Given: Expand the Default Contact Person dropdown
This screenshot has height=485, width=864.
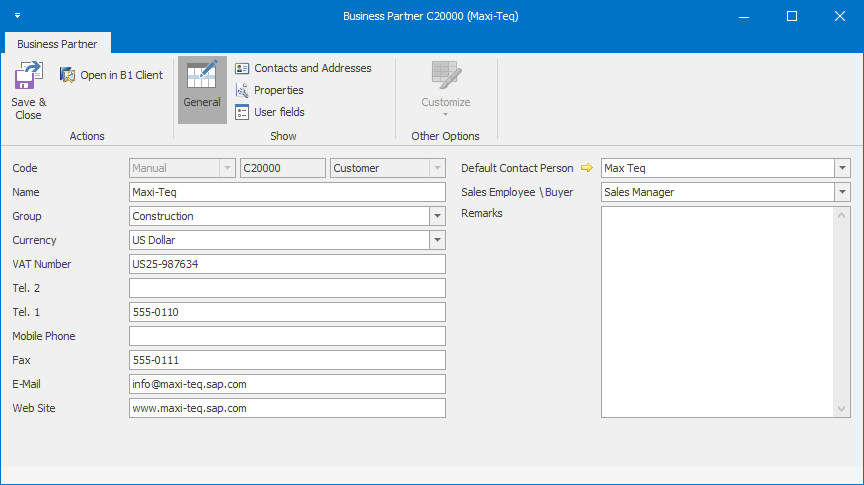Looking at the screenshot, I should point(842,168).
